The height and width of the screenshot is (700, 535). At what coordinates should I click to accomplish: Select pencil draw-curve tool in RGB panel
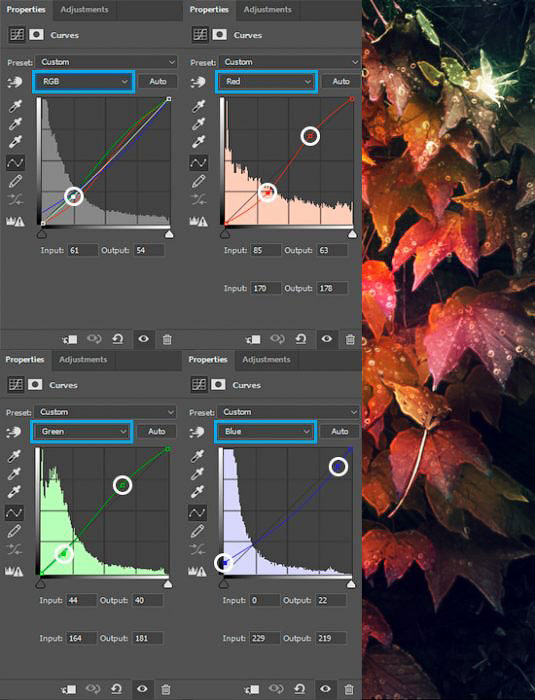tap(15, 181)
